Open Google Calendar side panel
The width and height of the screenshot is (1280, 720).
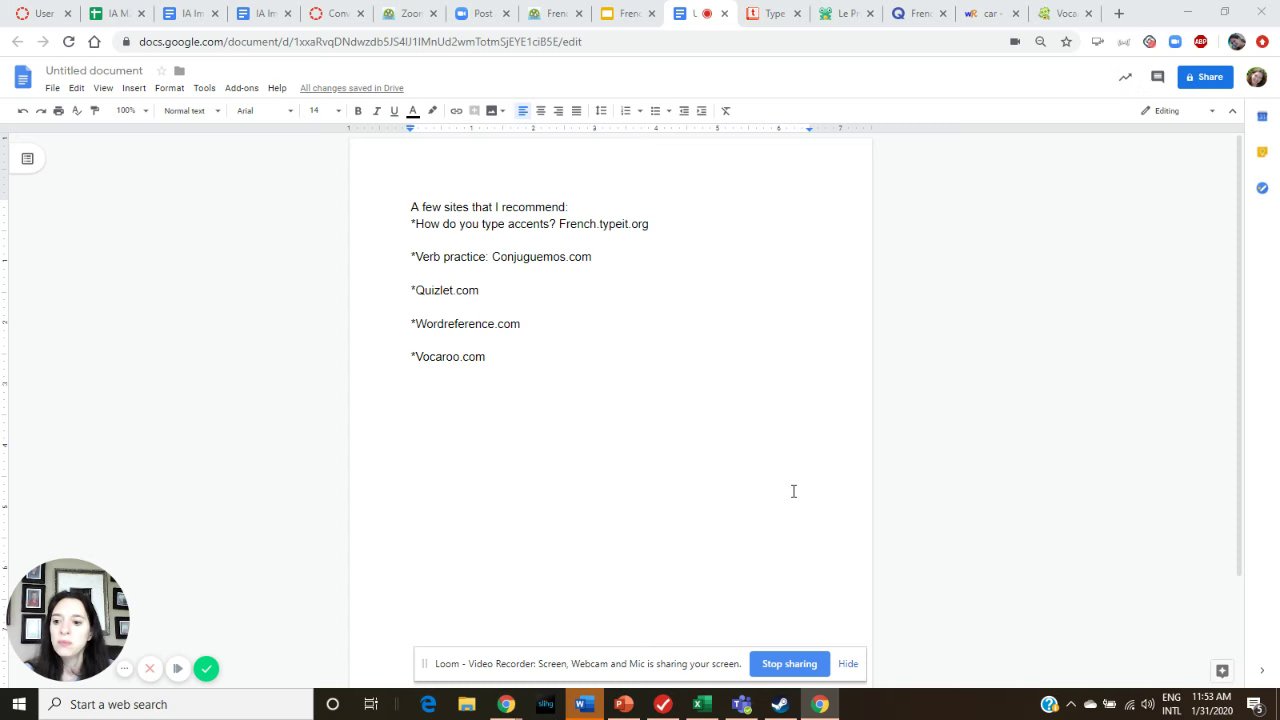tap(1262, 116)
